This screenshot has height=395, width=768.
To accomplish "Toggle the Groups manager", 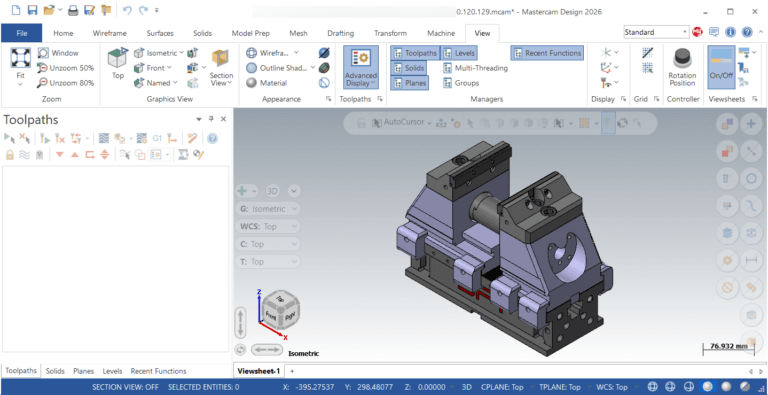I will (461, 83).
